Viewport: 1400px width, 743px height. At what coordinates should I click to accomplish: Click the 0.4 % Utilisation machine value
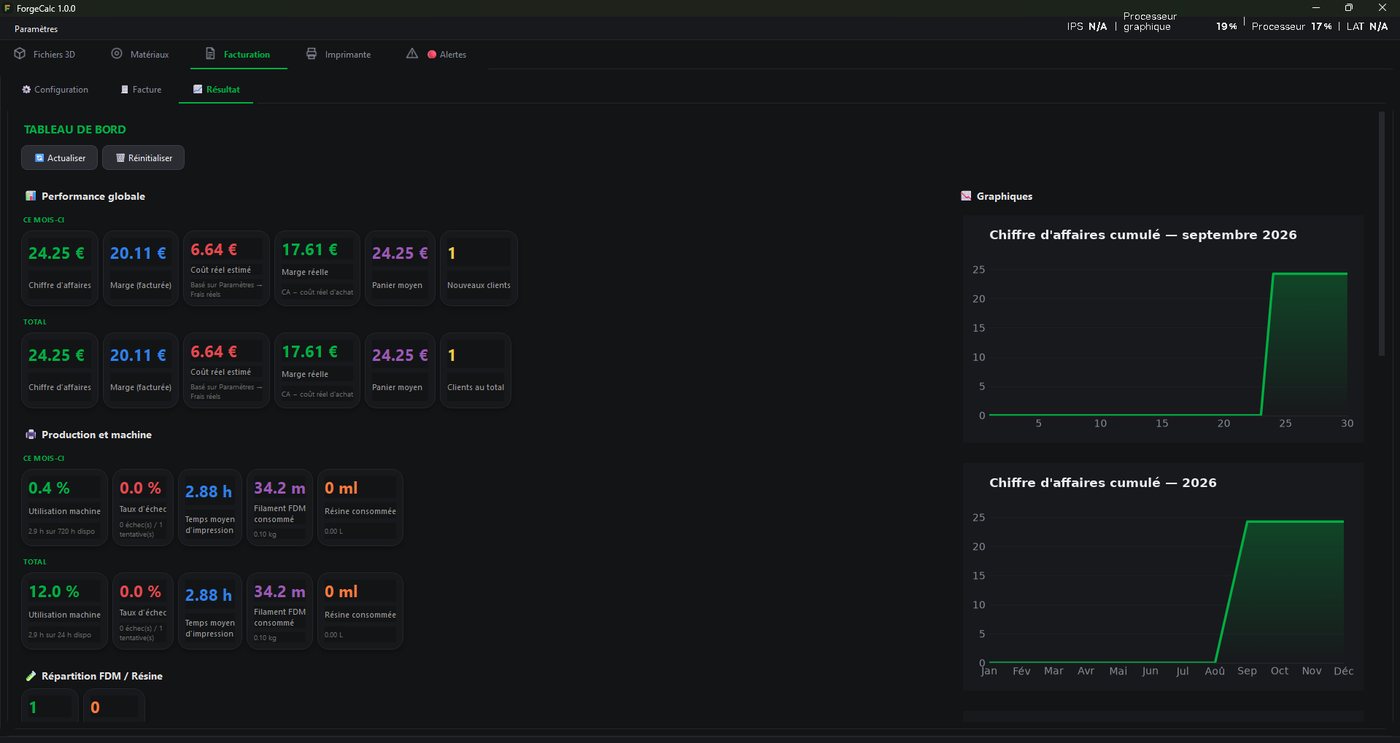(x=49, y=488)
